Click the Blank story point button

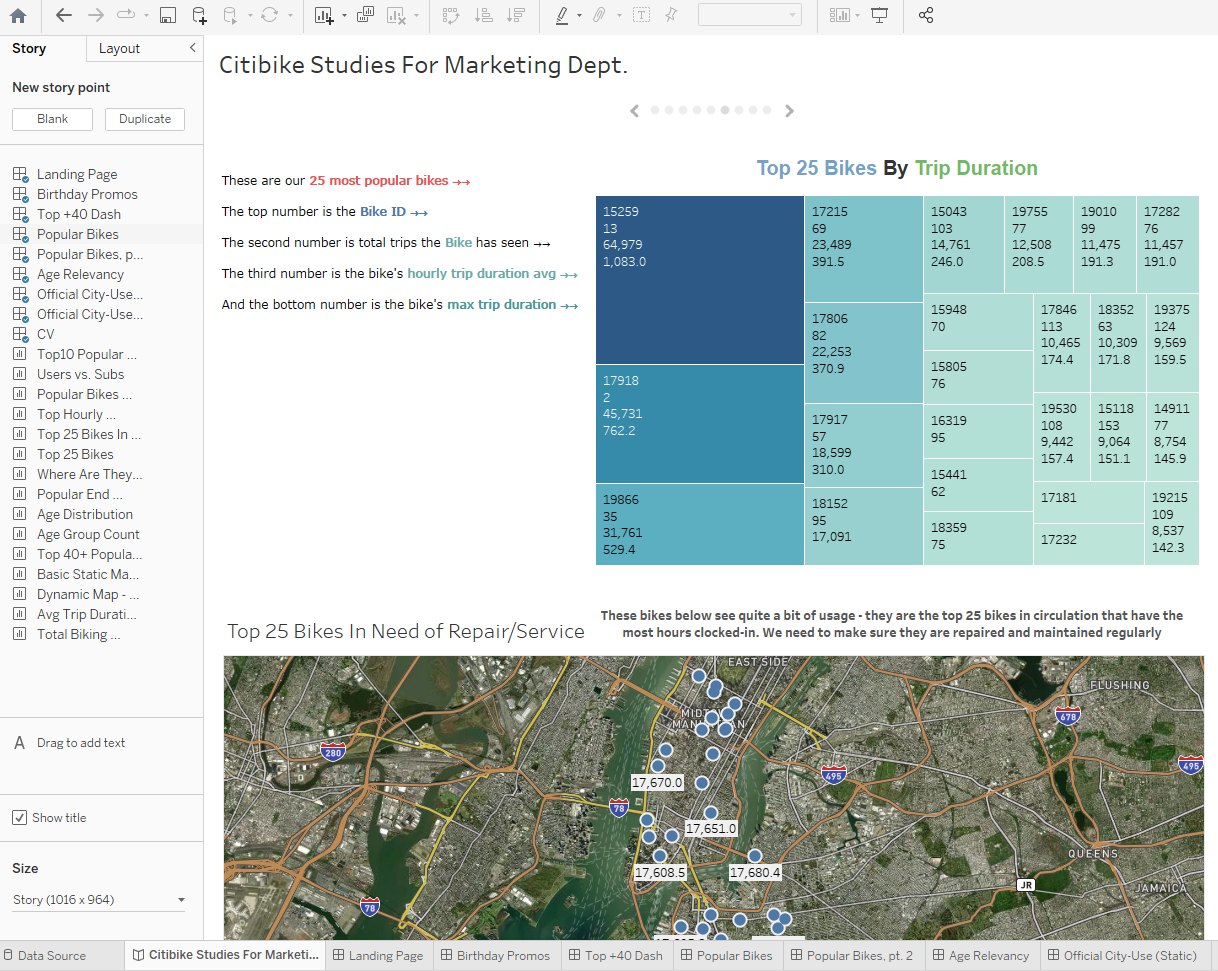point(52,118)
